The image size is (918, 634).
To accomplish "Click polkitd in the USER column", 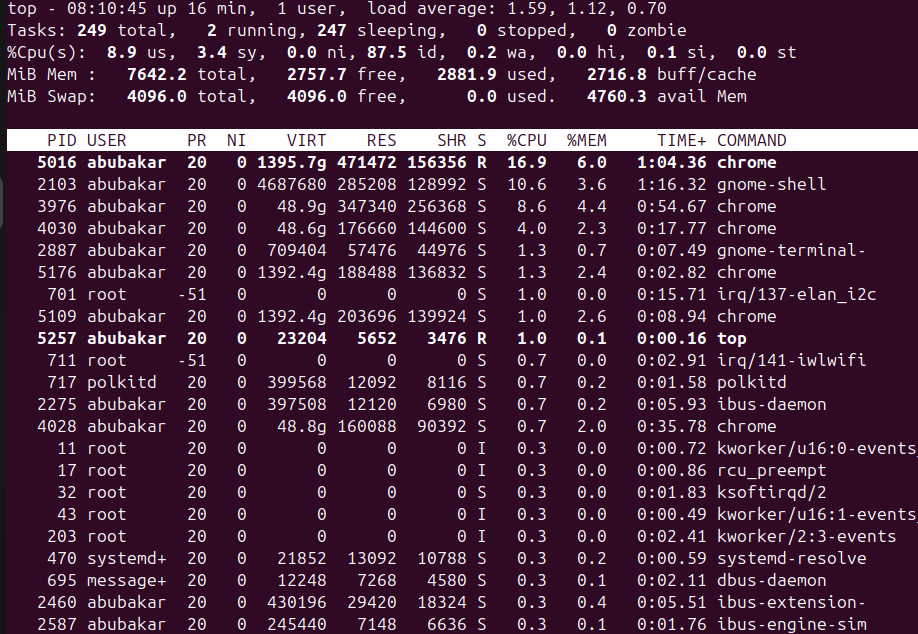I will coord(122,382).
